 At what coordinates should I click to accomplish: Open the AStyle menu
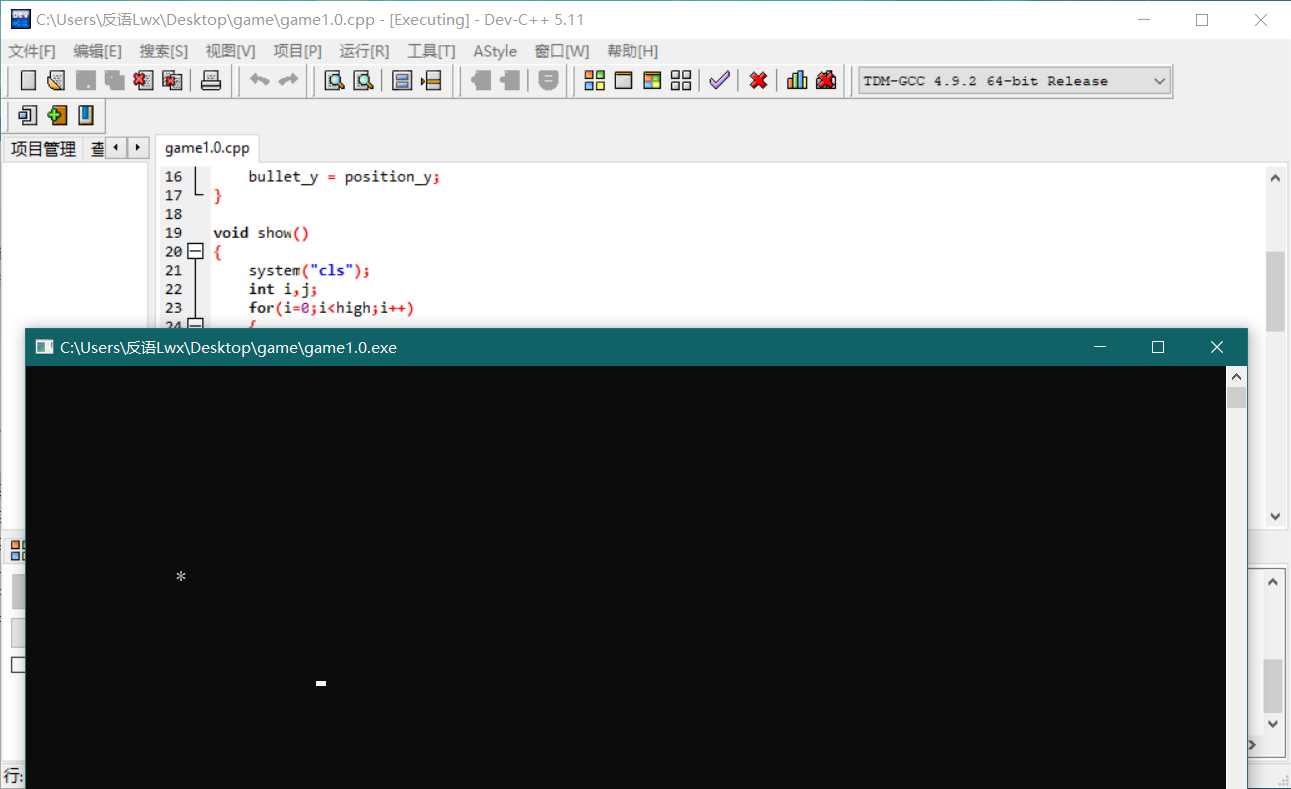pyautogui.click(x=495, y=51)
